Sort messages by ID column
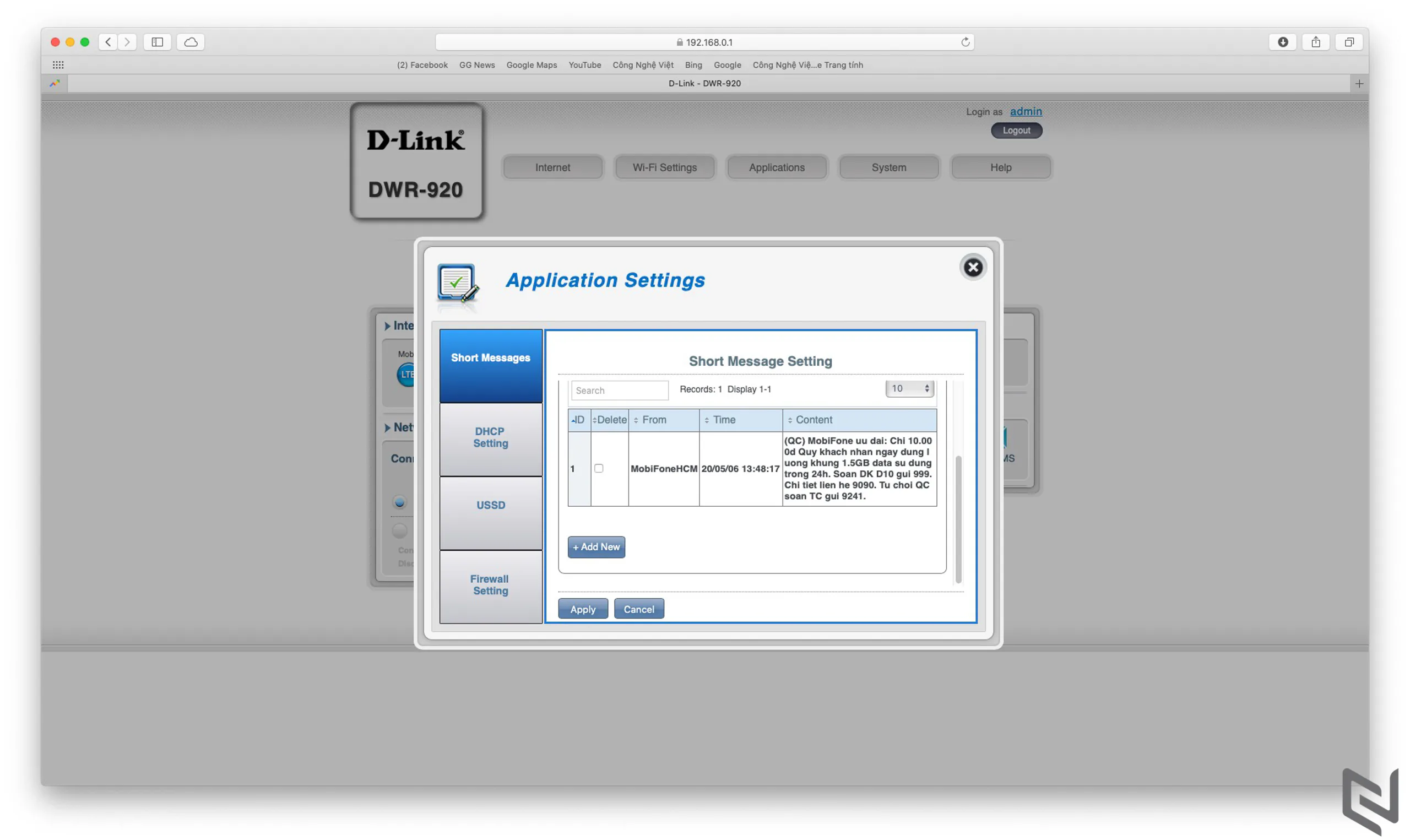This screenshot has height=840, width=1410. [x=579, y=419]
